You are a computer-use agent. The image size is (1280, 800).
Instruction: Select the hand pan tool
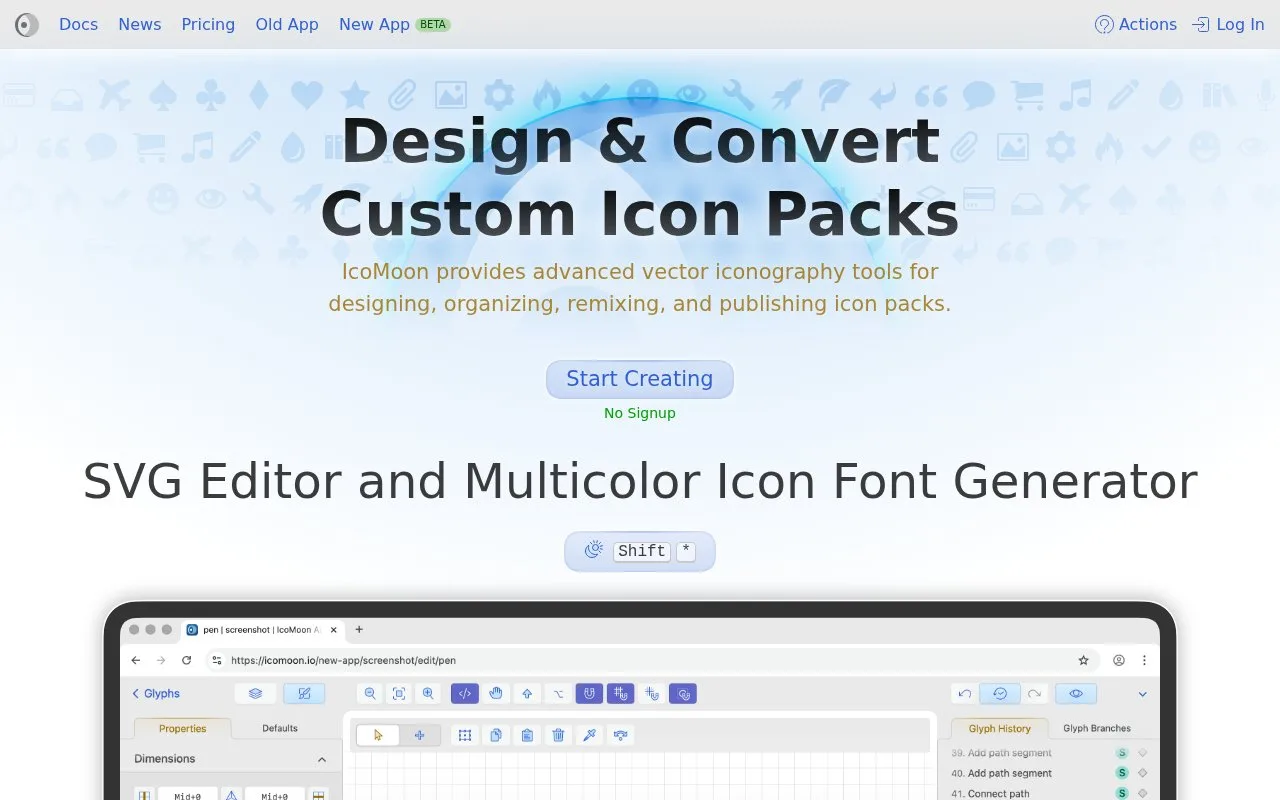(496, 693)
